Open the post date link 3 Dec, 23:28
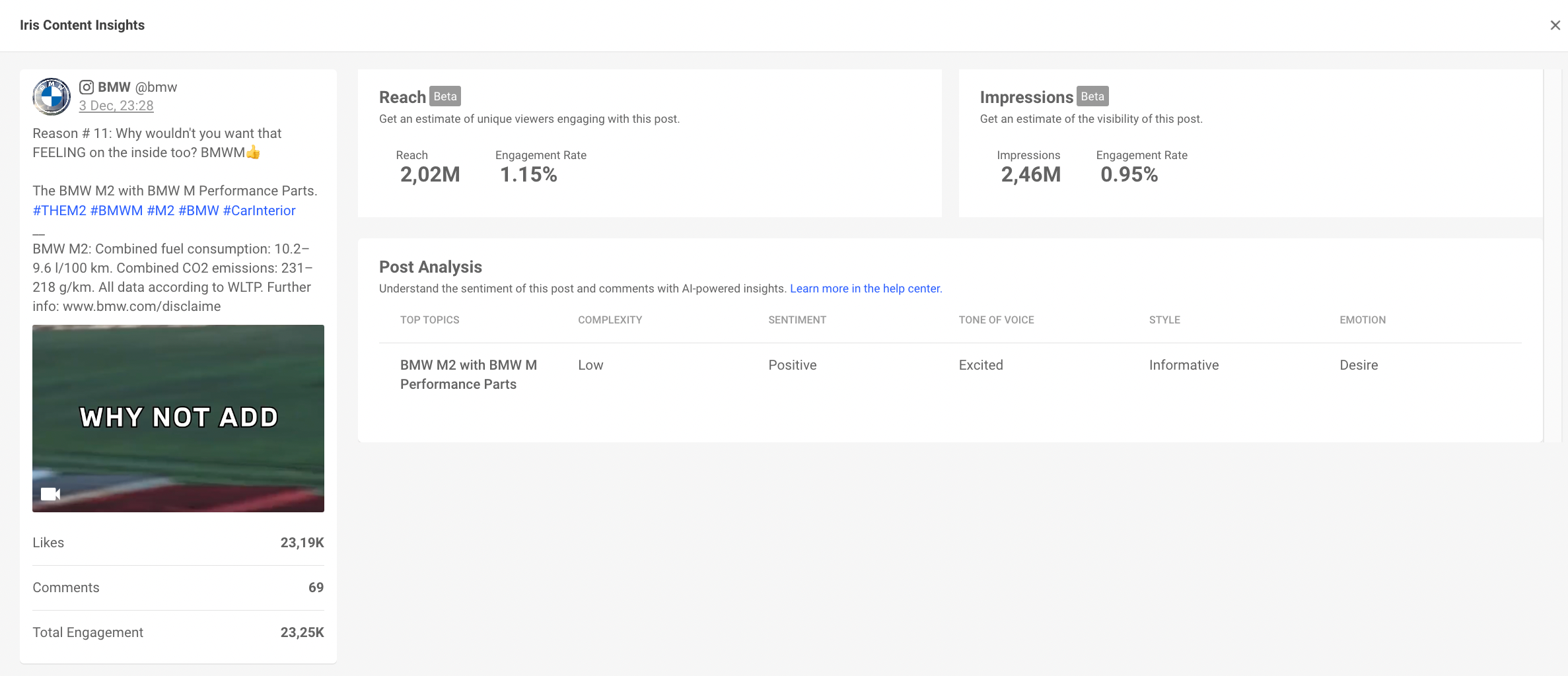Screen dimensions: 1568x676 [x=116, y=106]
